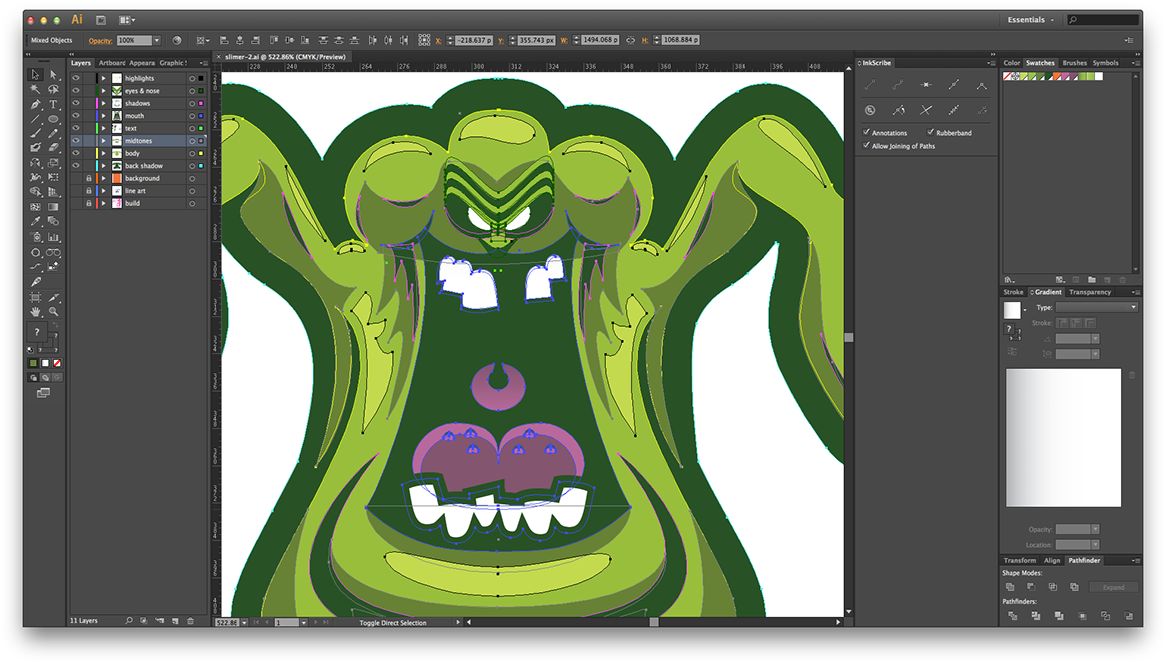Select the Type tool
The image size is (1165, 662).
coord(52,105)
